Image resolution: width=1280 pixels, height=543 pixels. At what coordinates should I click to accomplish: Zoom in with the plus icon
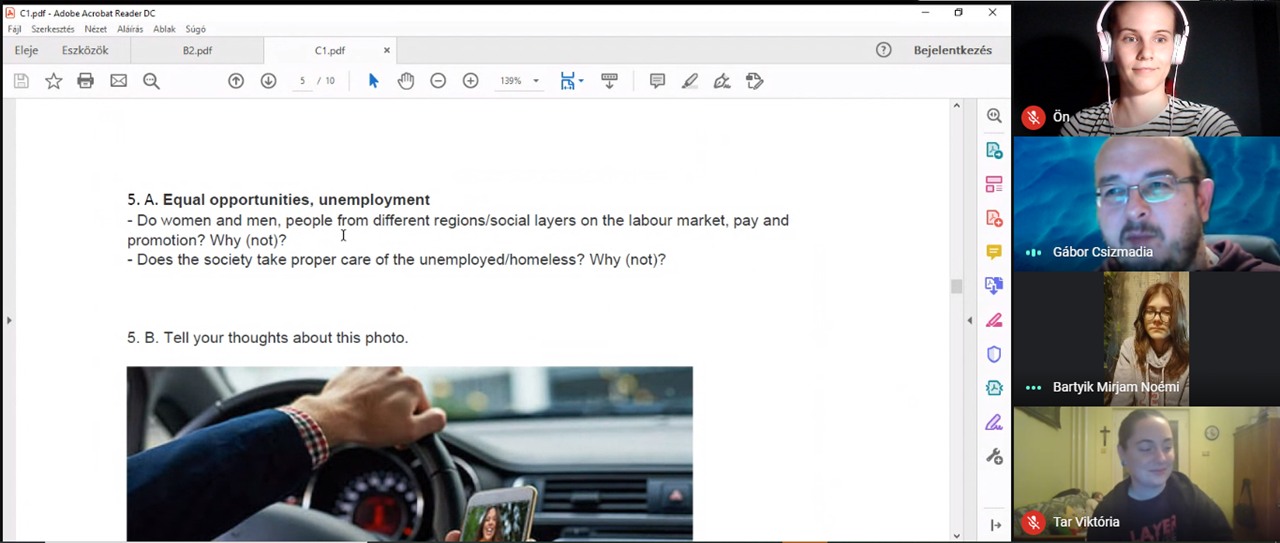(x=471, y=81)
